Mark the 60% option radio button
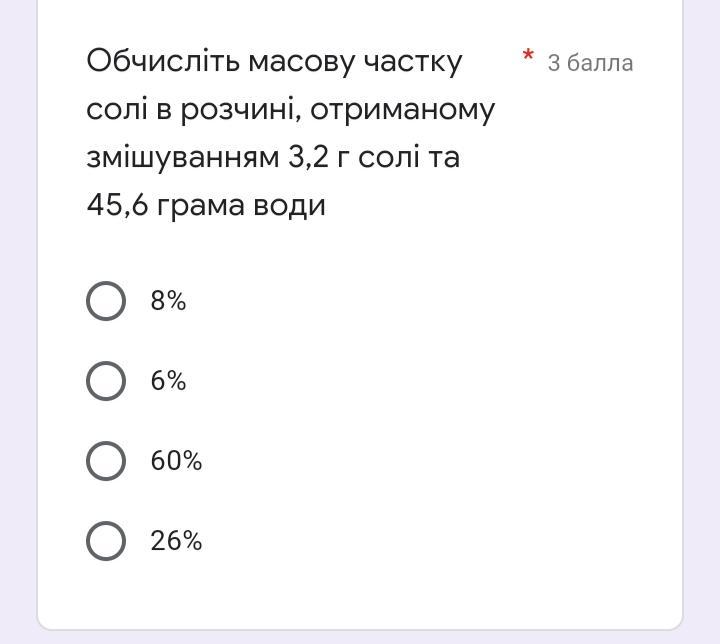 coord(106,461)
